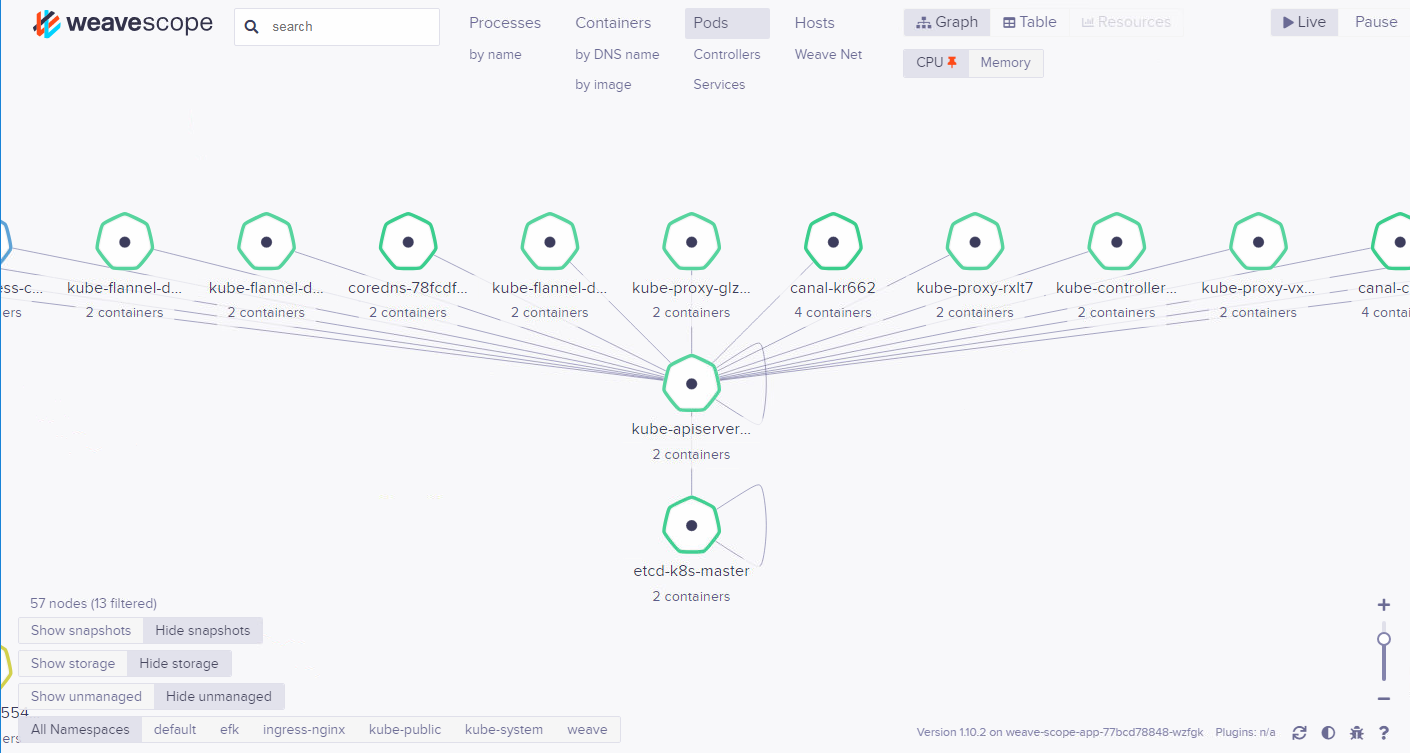This screenshot has width=1410, height=753.
Task: Open the coredns pod node
Action: tap(408, 242)
